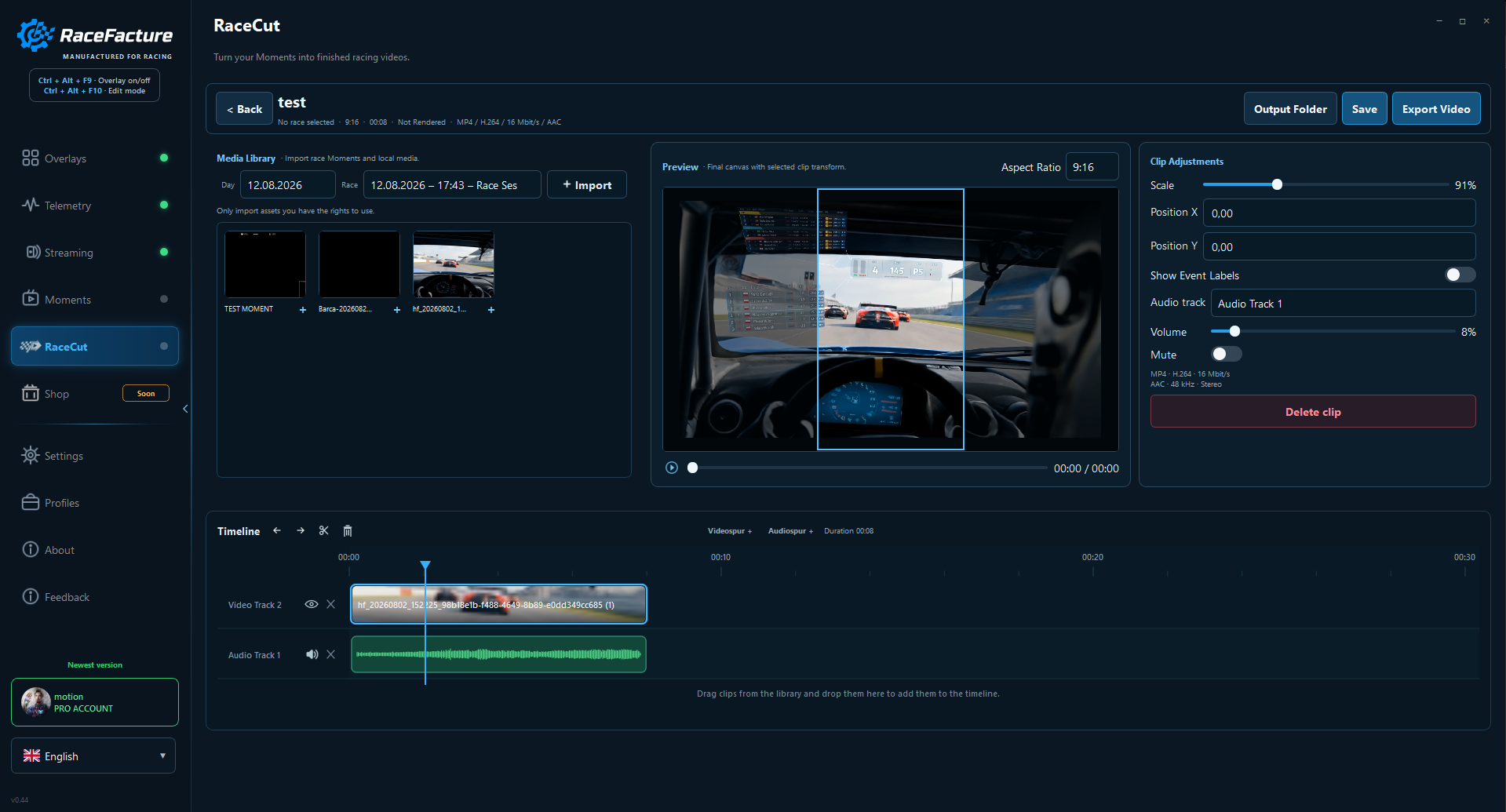The image size is (1506, 812).
Task: Open the Output Folder
Action: 1290,109
